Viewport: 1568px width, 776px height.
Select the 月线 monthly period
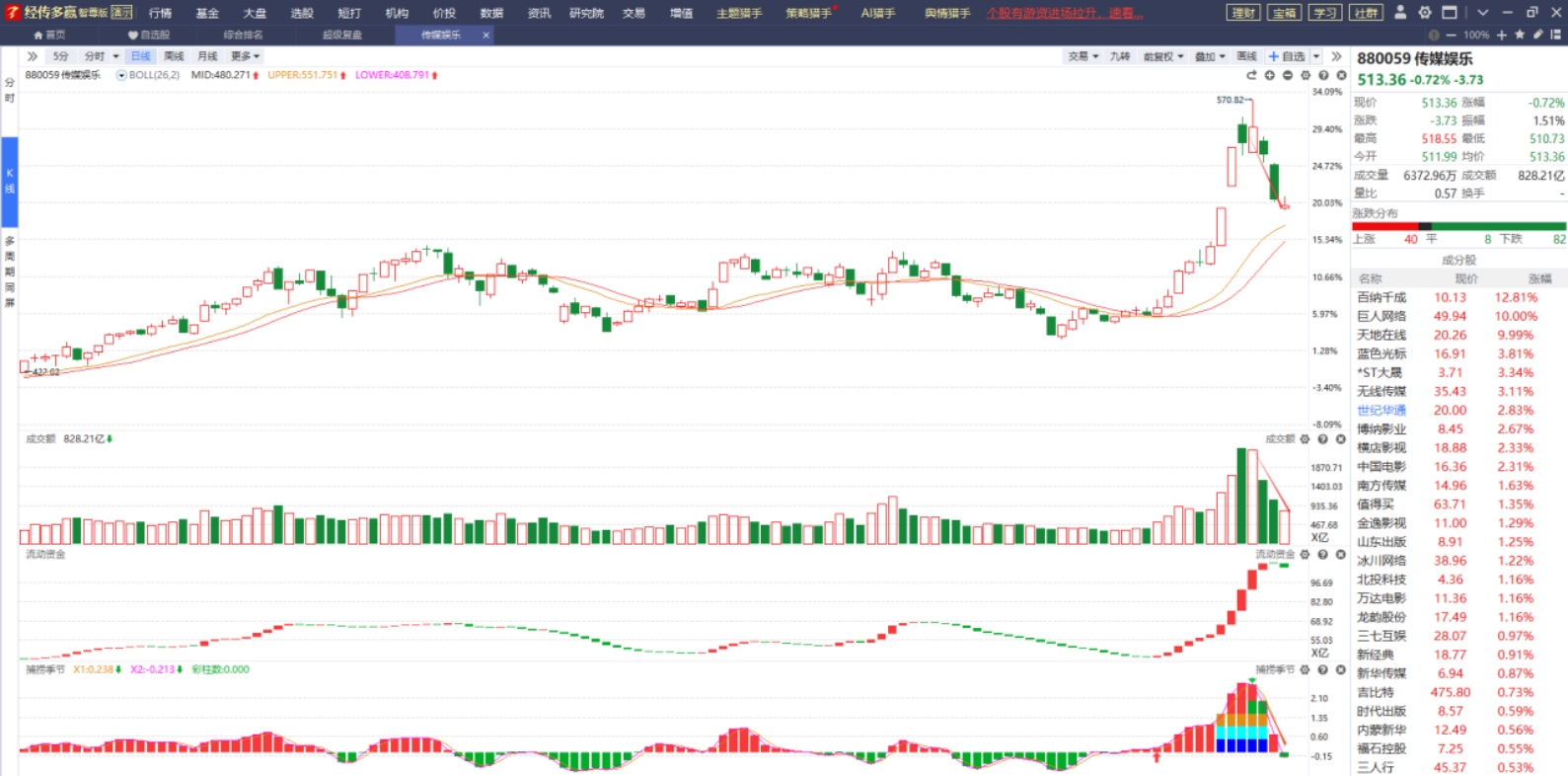tap(207, 56)
